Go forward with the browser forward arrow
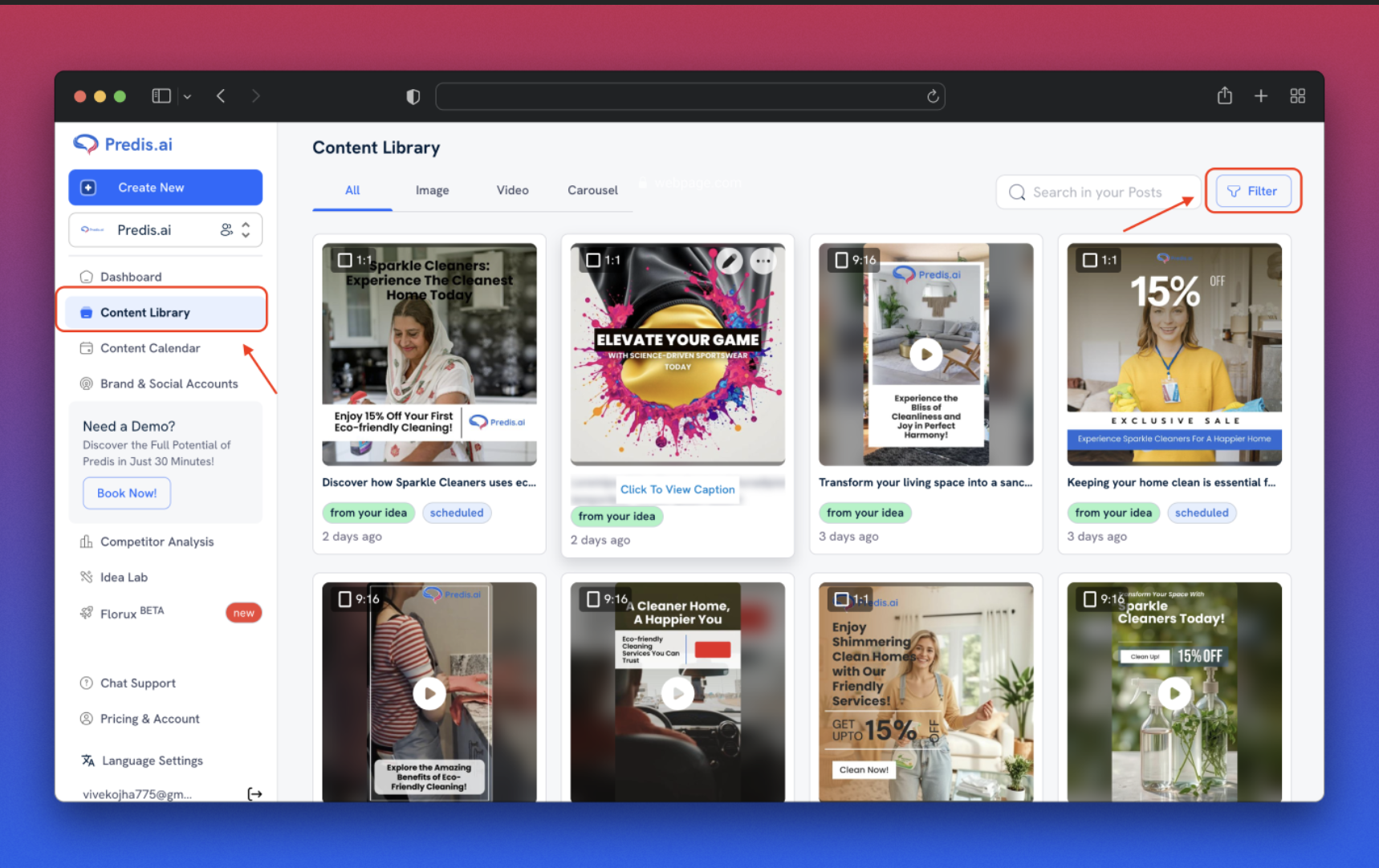The height and width of the screenshot is (868, 1379). (255, 96)
